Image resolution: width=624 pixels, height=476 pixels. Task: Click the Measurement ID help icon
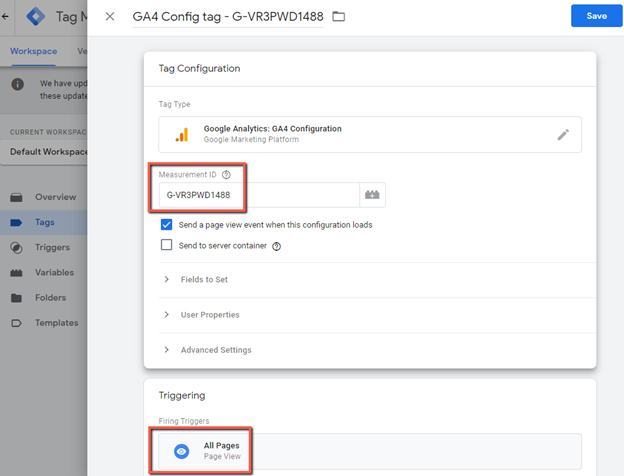click(x=226, y=175)
